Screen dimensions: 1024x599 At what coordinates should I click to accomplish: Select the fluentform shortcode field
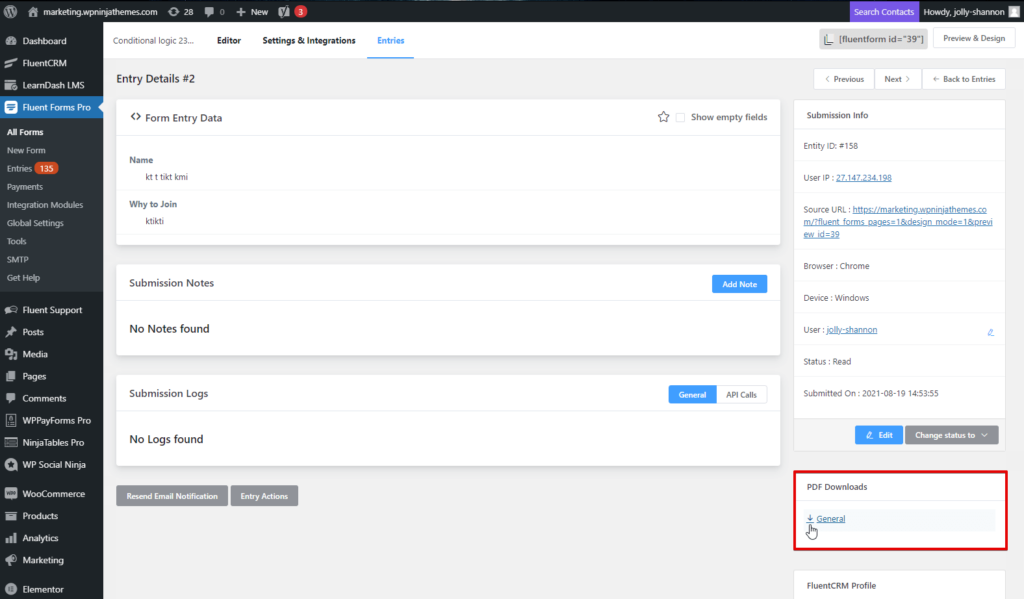pos(873,37)
